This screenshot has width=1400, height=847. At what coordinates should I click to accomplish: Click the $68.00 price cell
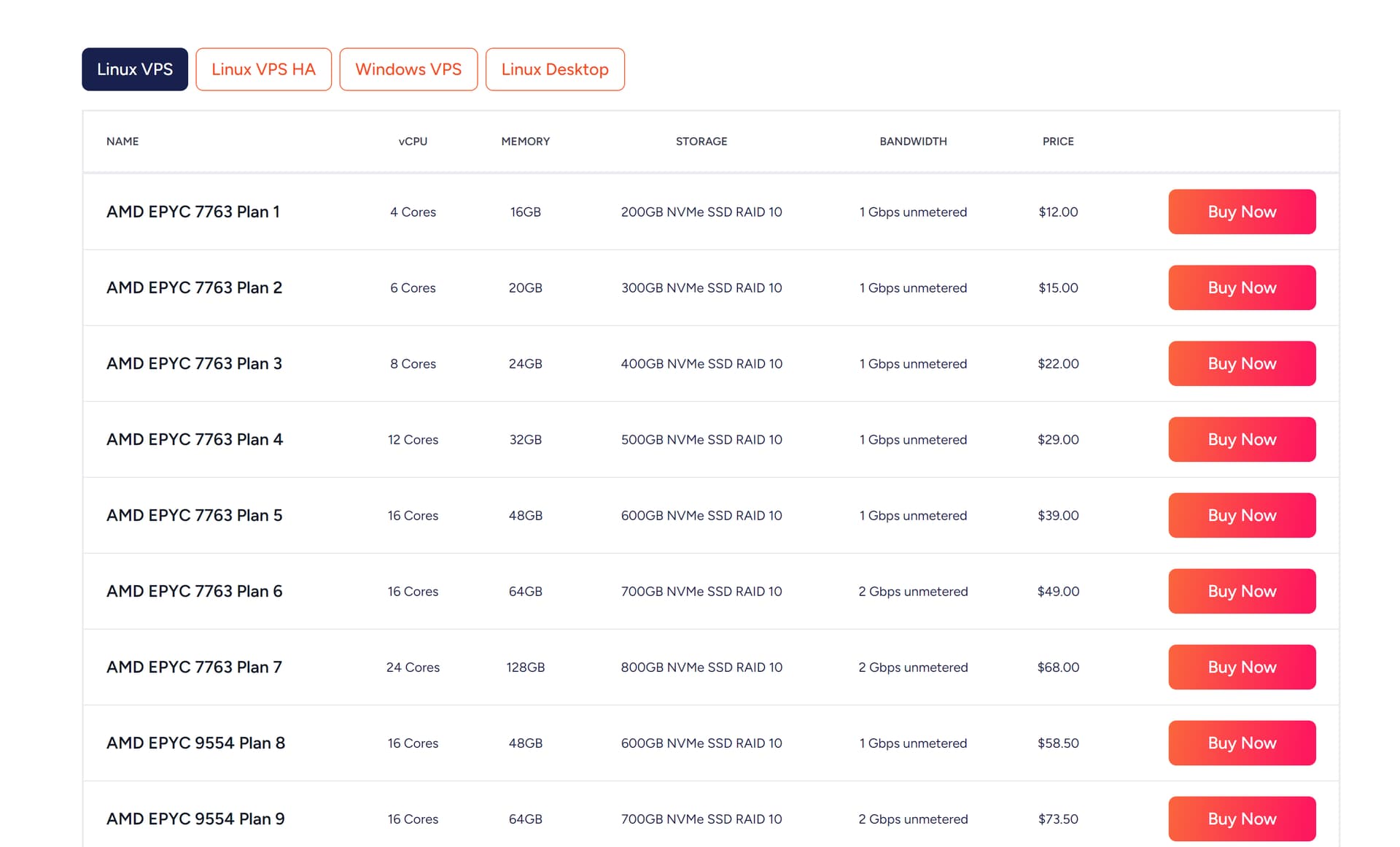click(1058, 667)
